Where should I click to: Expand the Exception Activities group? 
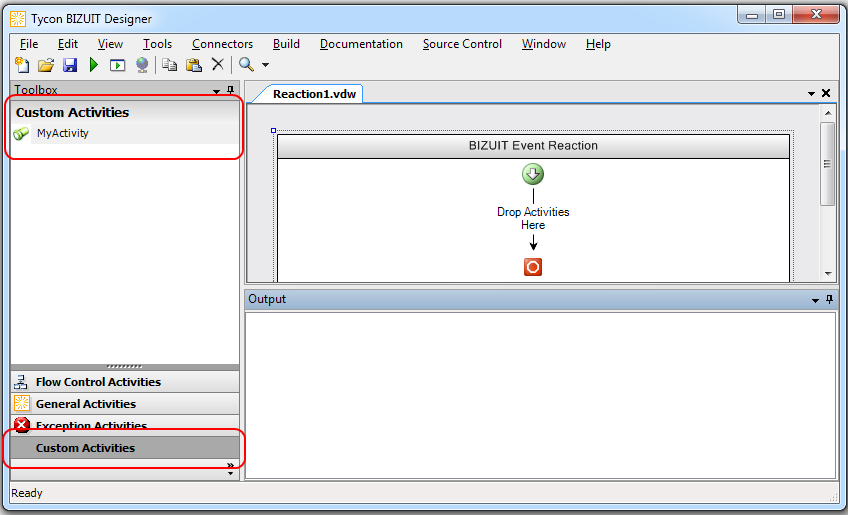coord(125,426)
